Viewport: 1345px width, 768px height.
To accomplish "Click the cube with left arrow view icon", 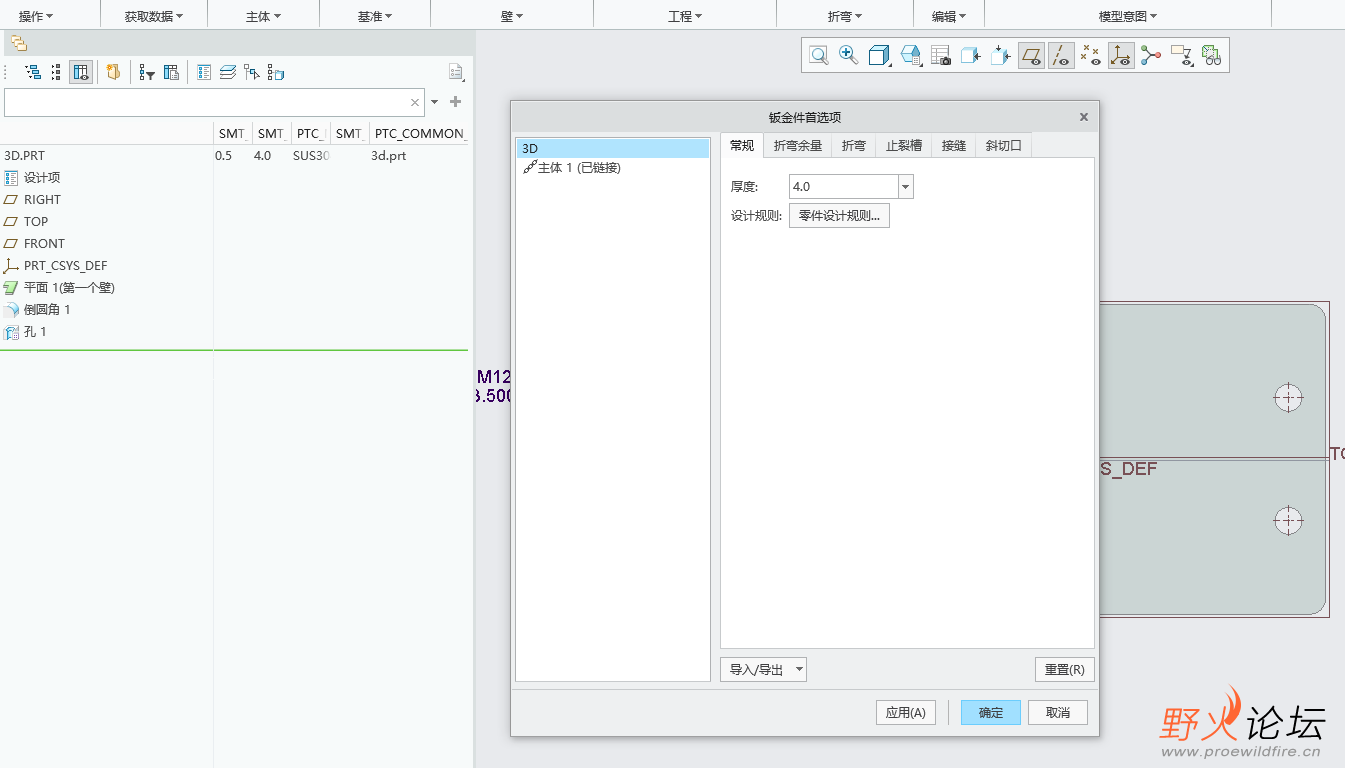I will (970, 56).
